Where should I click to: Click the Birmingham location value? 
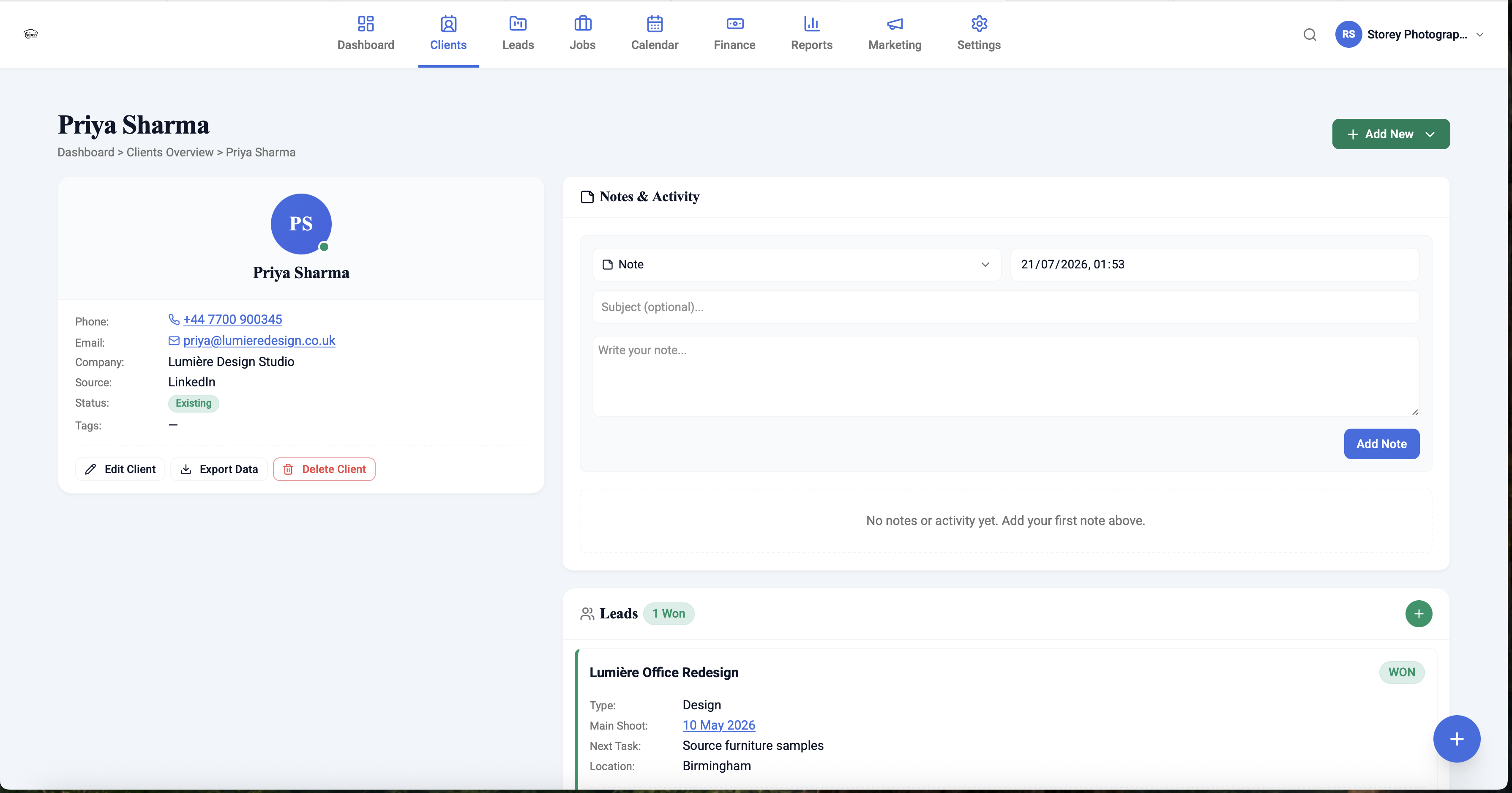pyautogui.click(x=717, y=766)
